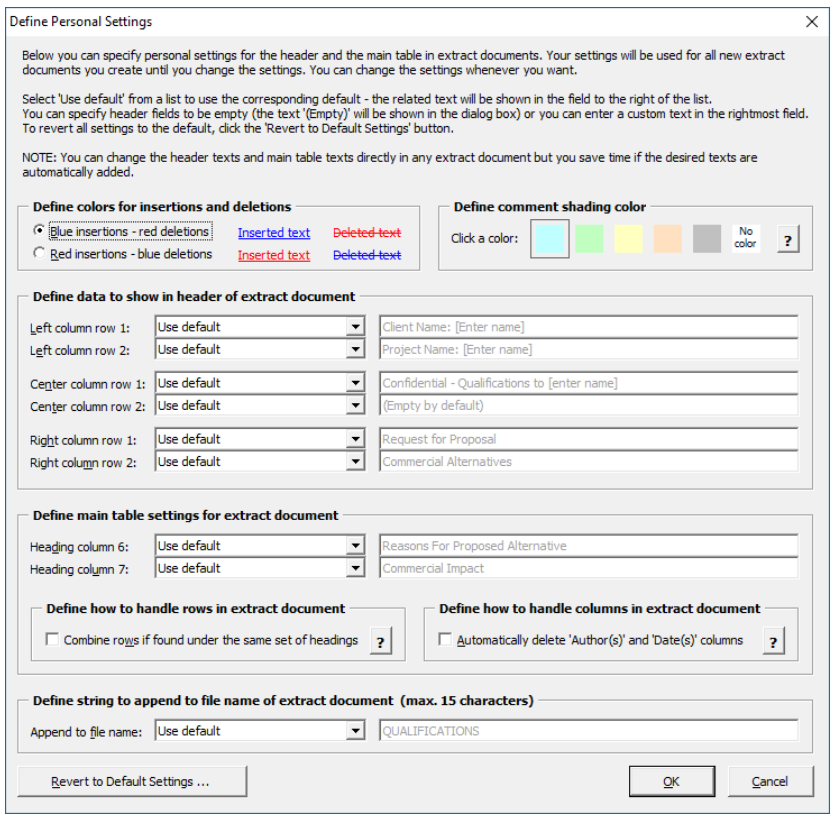
Task: Click the Commercial Impact text field
Action: pyautogui.click(x=588, y=568)
